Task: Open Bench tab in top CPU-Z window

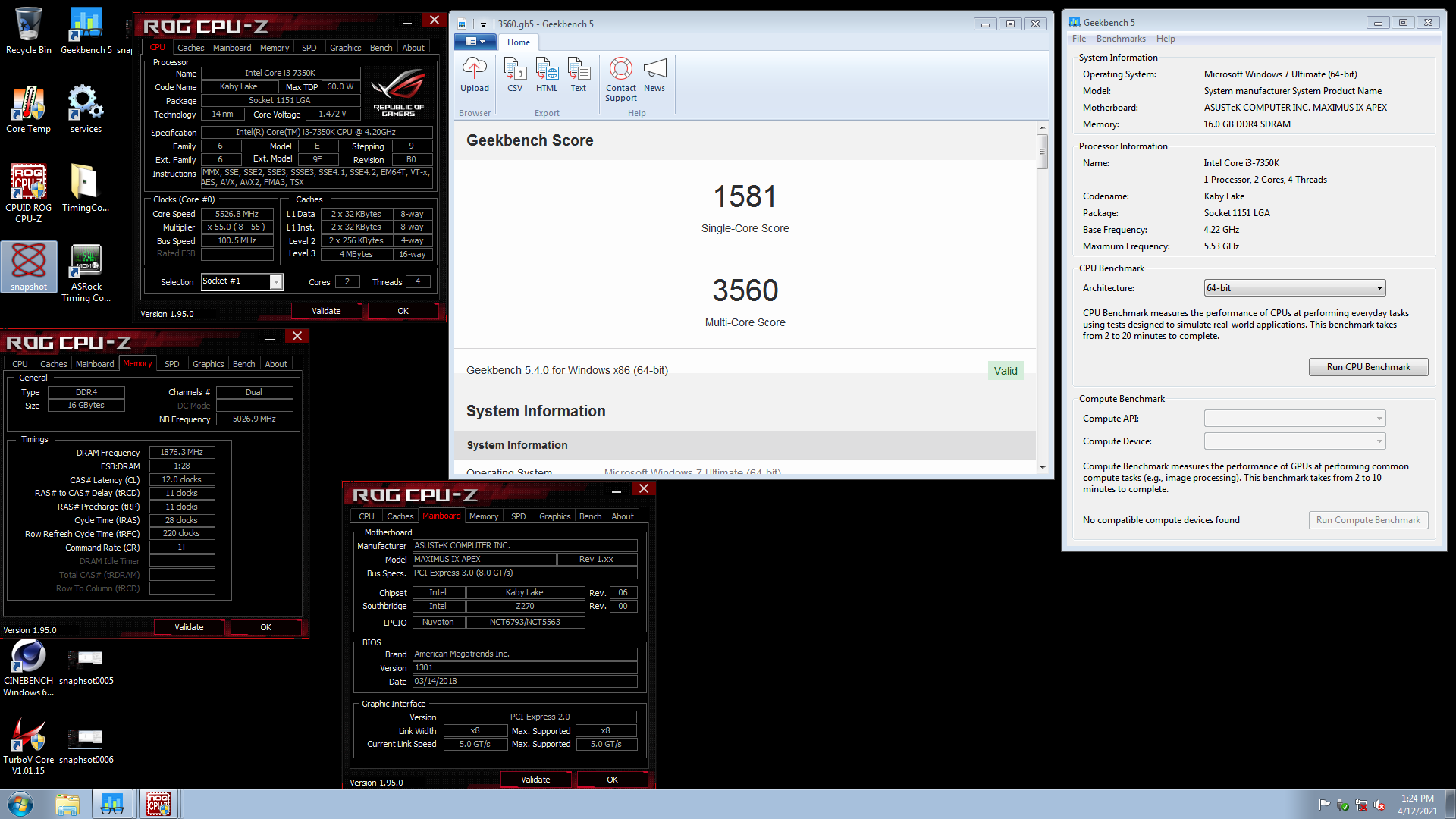Action: click(381, 47)
